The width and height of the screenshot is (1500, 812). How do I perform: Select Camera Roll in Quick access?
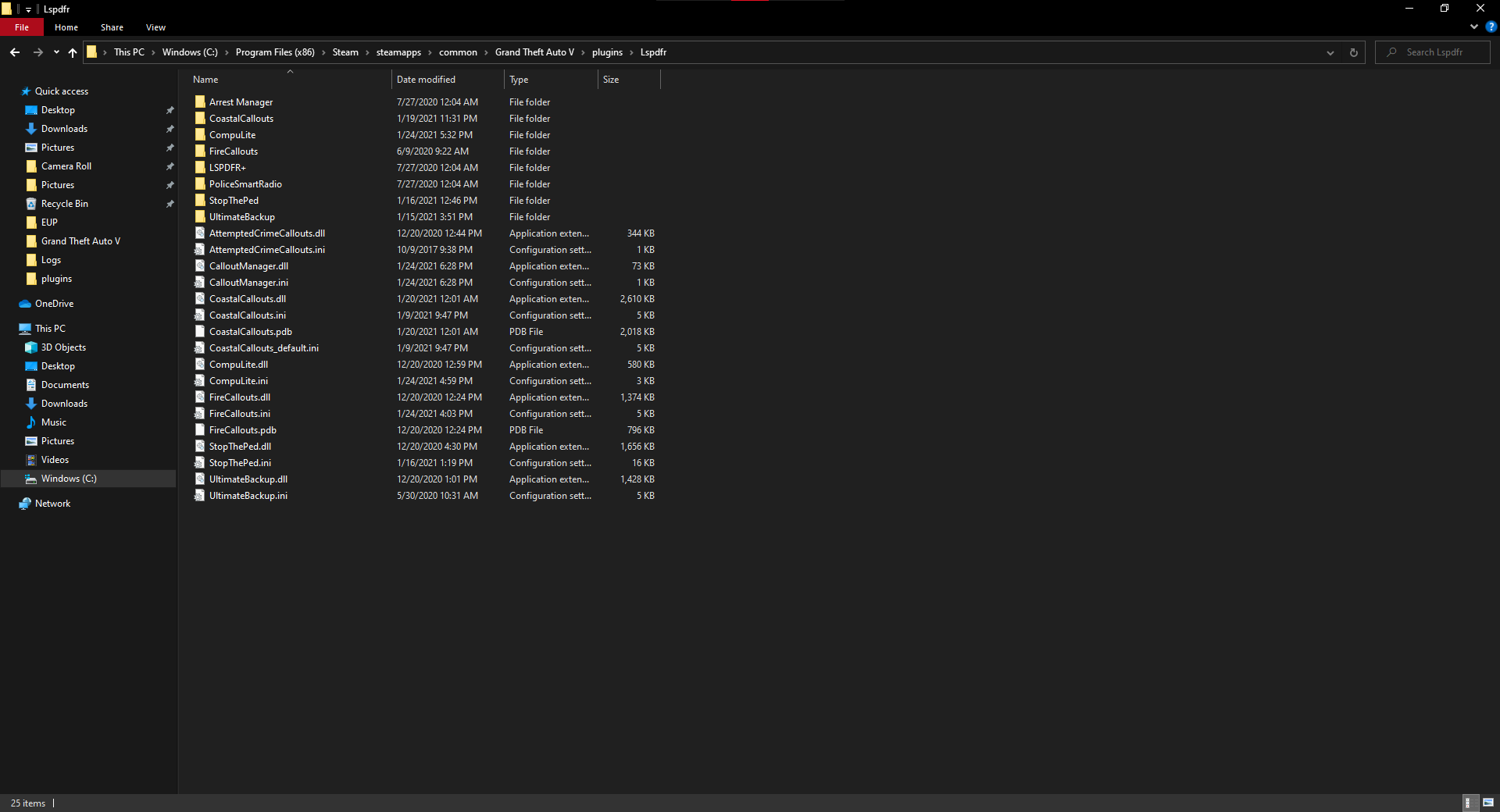(66, 166)
